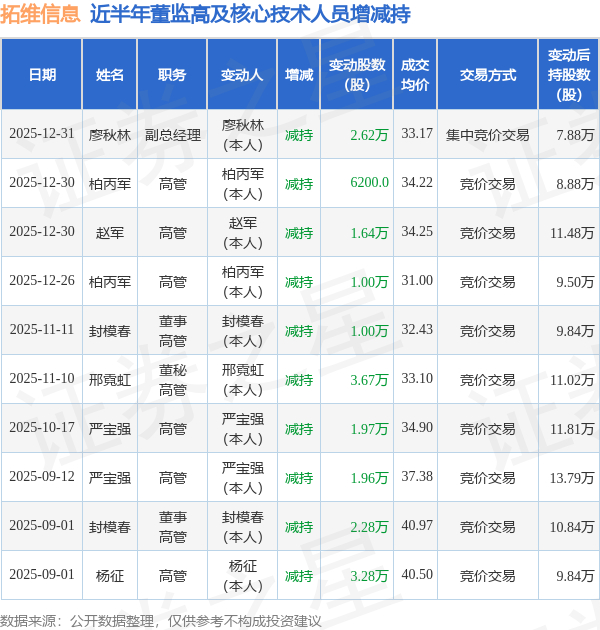The image size is (600, 630).
Task: Click the heading 近半年董监高及核心技术人员增减持
Action: pyautogui.click(x=250, y=14)
